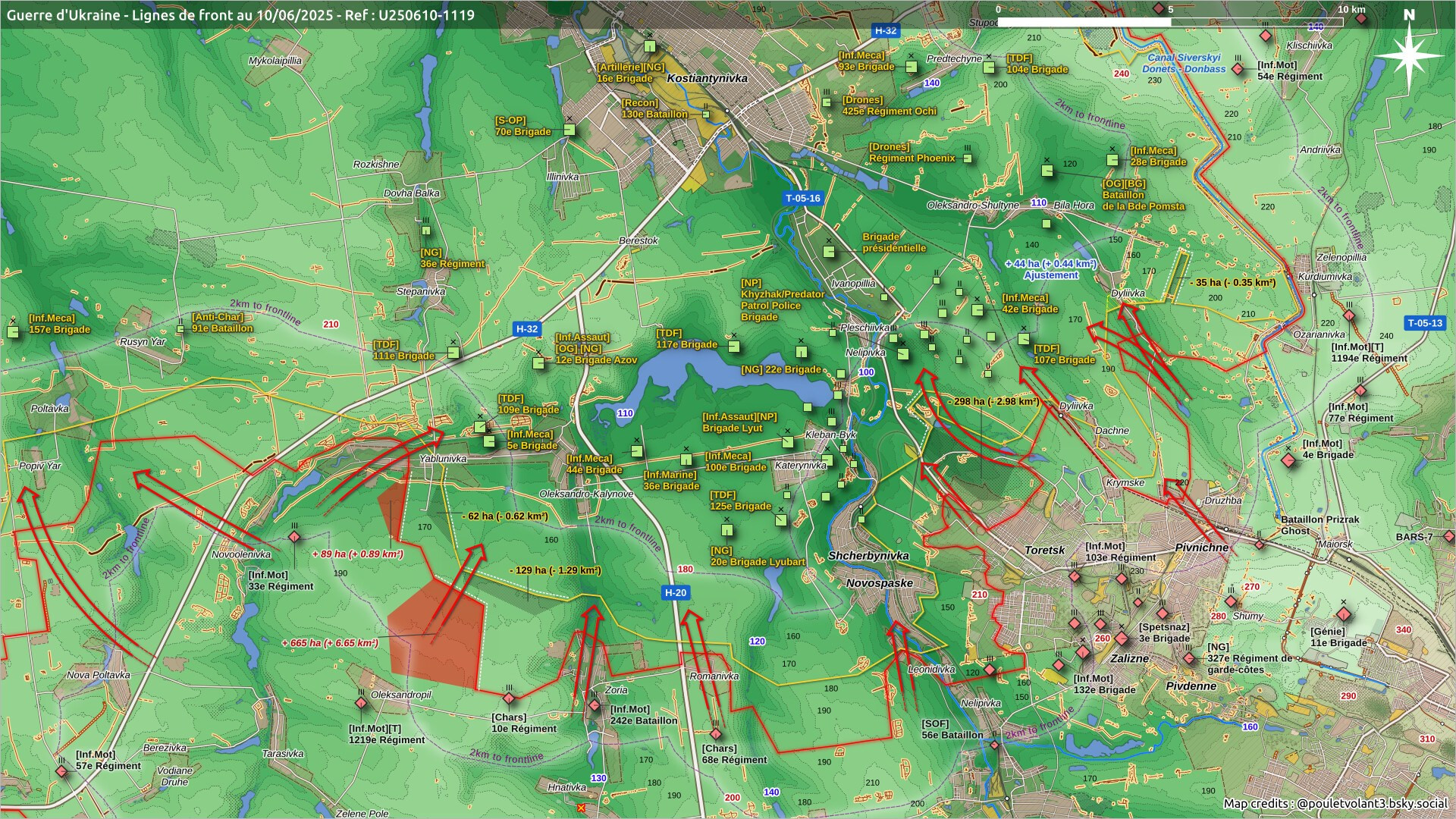Select the Popiv Yar village label
The image size is (1456, 819).
(40, 466)
